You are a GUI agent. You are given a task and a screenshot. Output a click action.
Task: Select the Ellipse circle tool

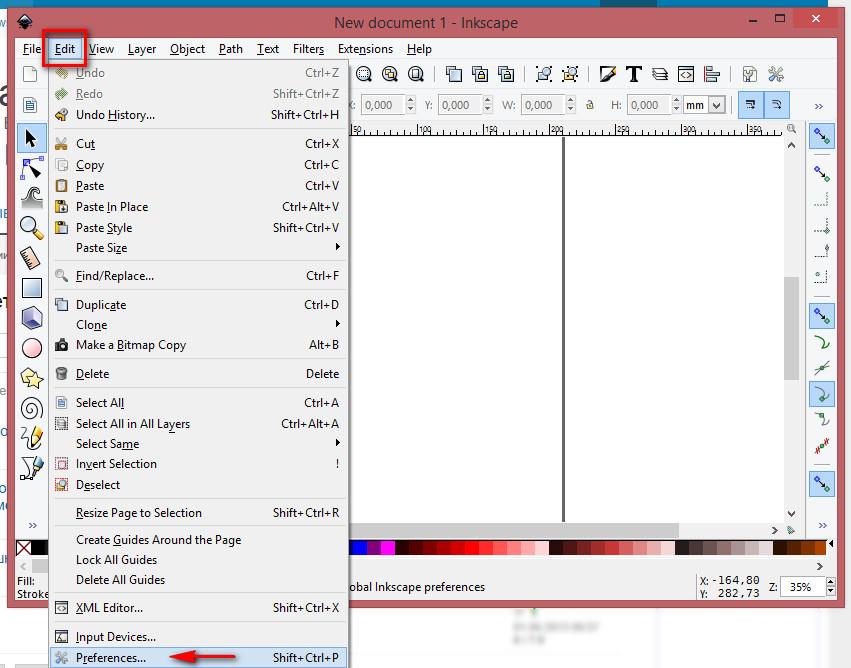click(31, 348)
